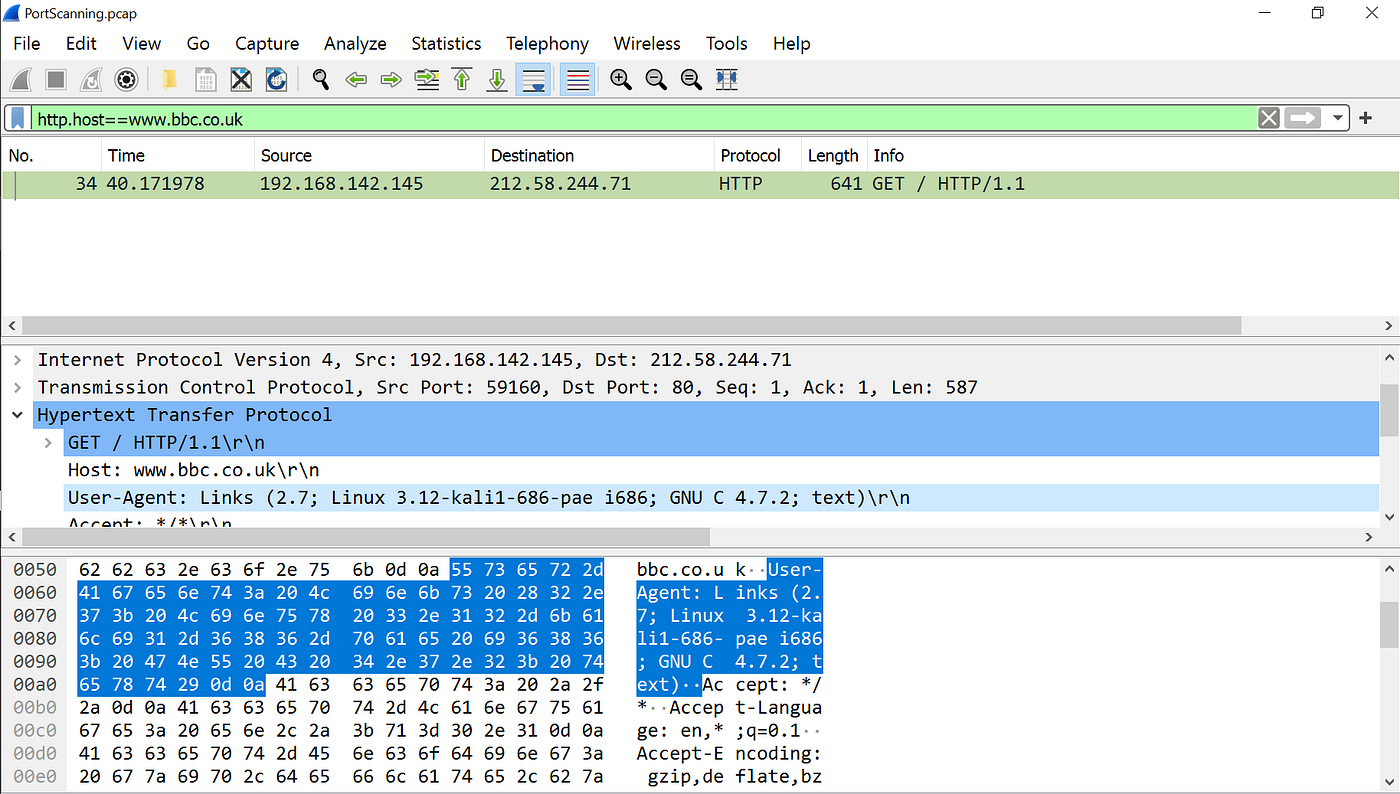This screenshot has width=1400, height=794.
Task: Sort packets by Info column header
Action: tap(1132, 156)
